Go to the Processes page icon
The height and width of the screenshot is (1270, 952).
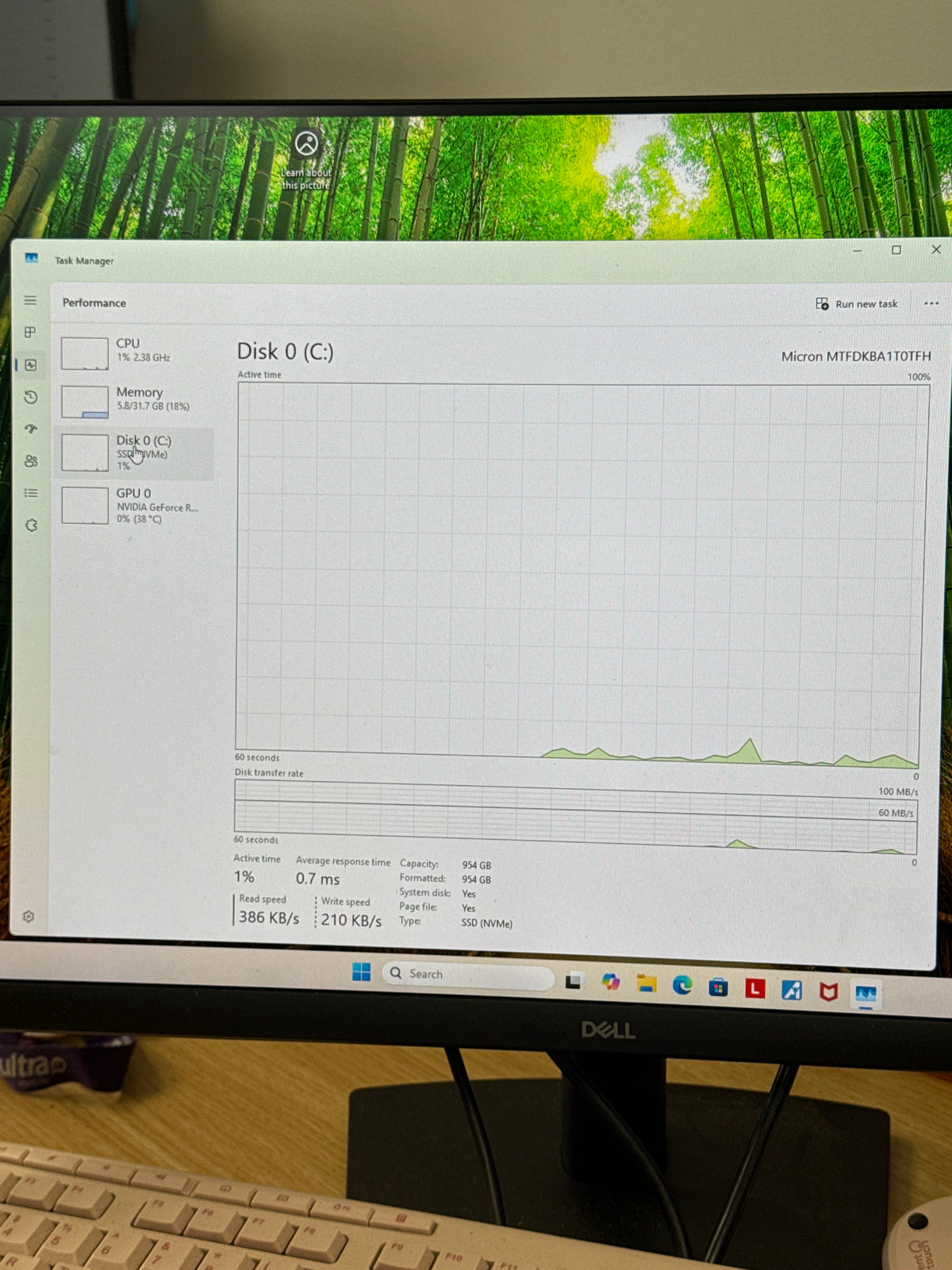coord(30,333)
